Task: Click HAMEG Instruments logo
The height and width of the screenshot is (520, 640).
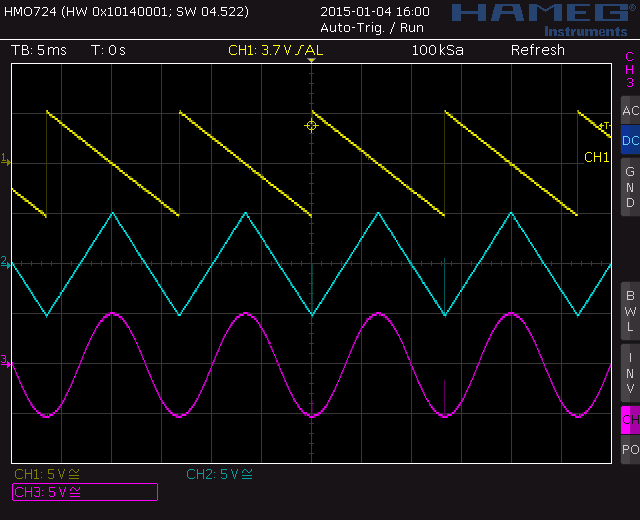Action: pyautogui.click(x=539, y=17)
